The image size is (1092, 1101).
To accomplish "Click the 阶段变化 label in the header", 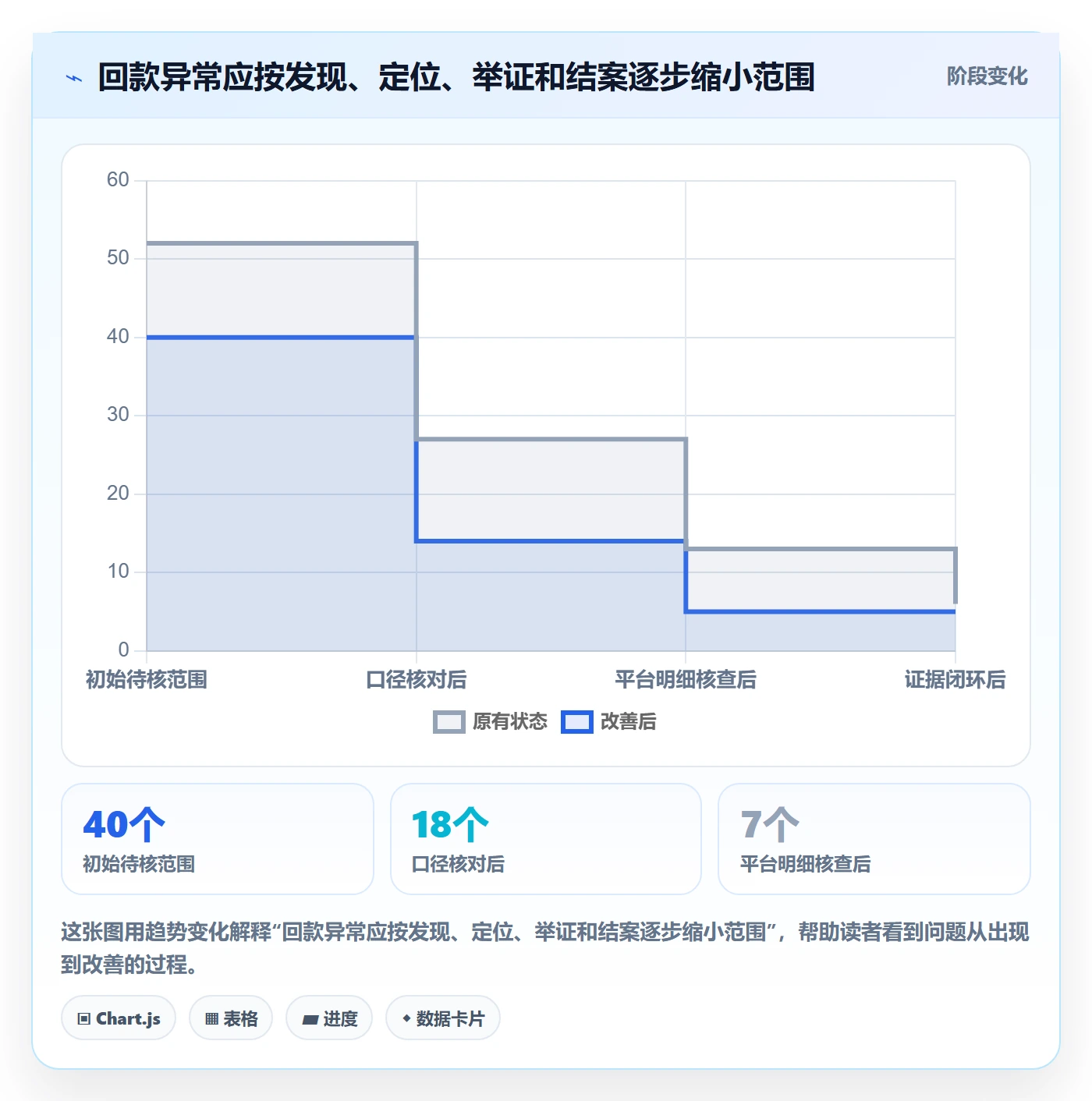I will point(987,76).
